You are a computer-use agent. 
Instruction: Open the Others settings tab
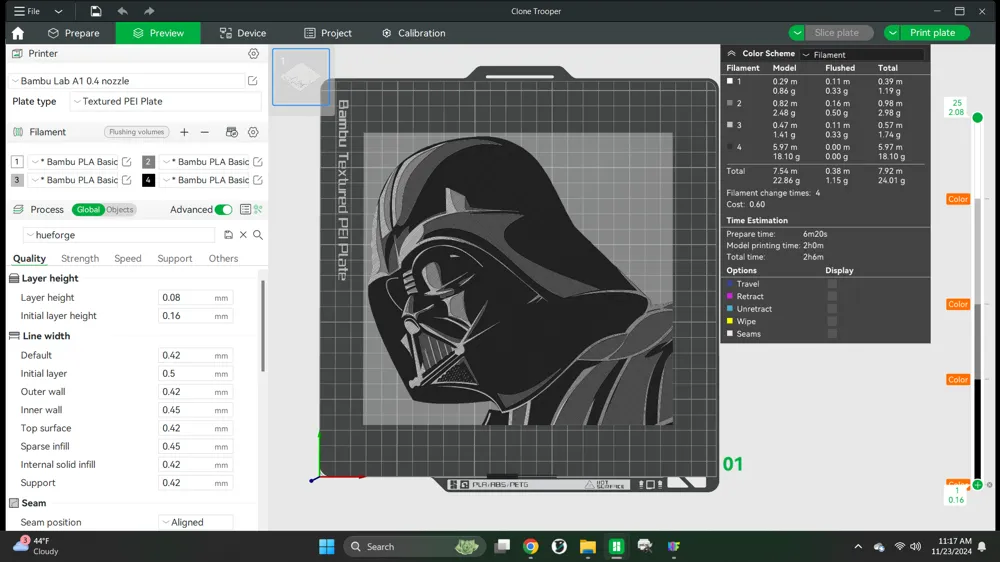tap(223, 258)
